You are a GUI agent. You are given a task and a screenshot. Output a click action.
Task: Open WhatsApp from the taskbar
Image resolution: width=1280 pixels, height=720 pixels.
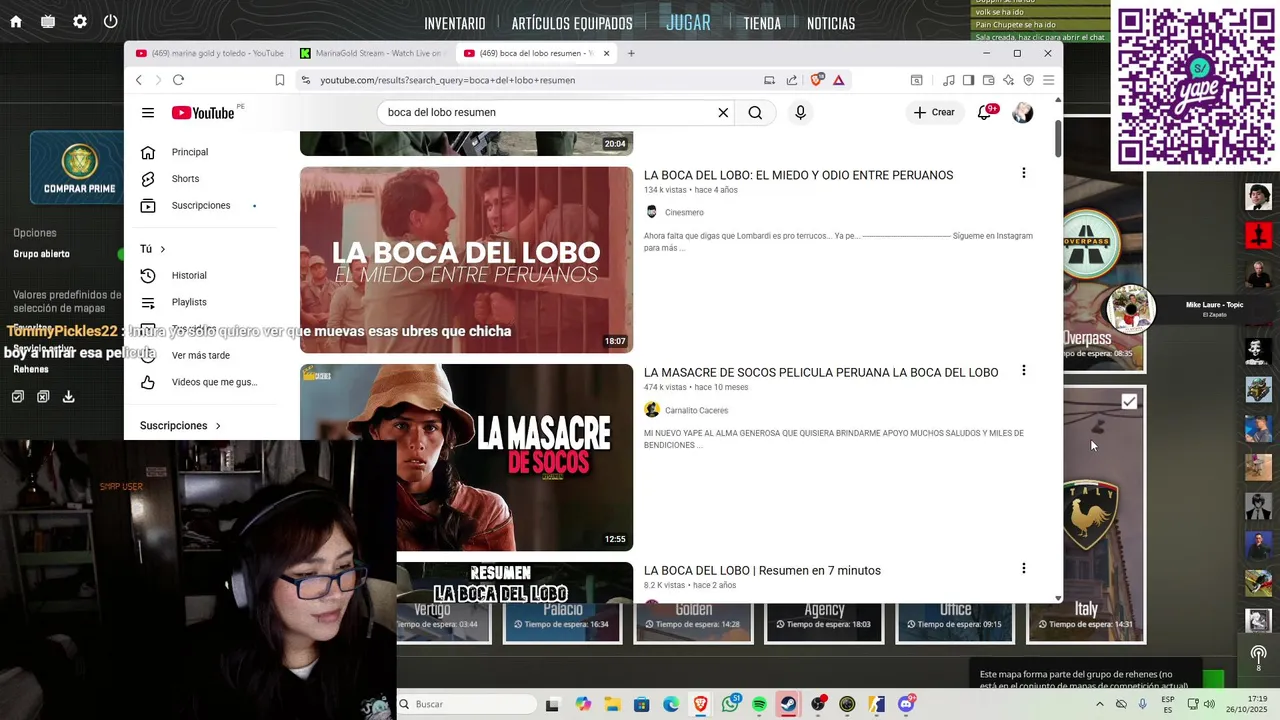click(x=730, y=704)
